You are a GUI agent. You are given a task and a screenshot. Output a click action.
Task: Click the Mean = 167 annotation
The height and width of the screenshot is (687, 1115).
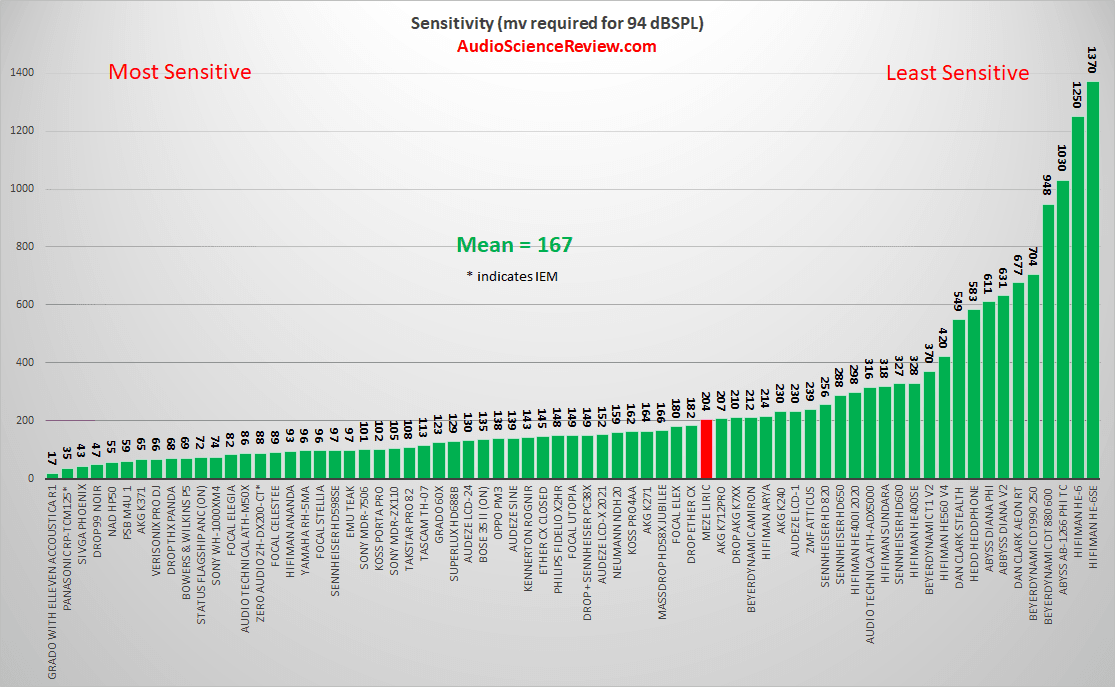click(514, 245)
